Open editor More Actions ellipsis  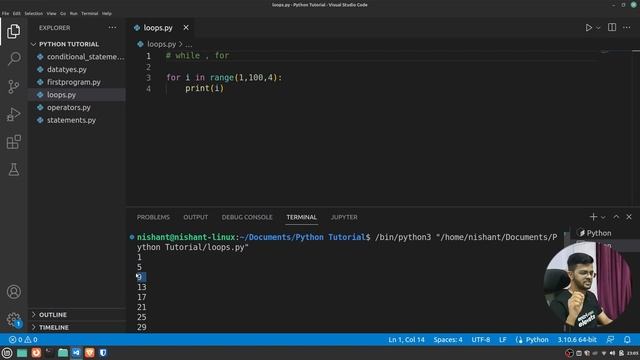627,27
